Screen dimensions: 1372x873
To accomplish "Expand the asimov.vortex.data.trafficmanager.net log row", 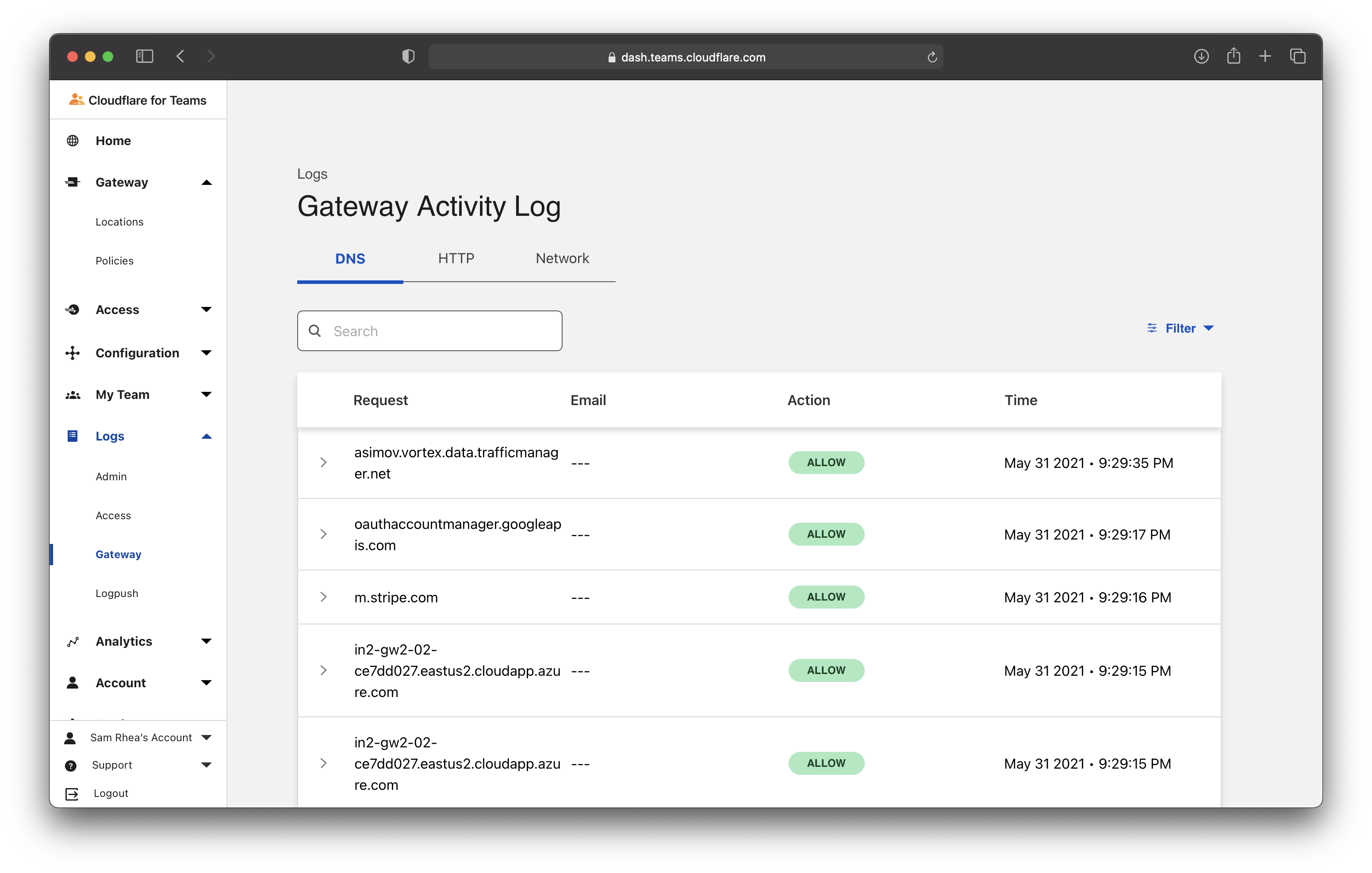I will click(323, 462).
